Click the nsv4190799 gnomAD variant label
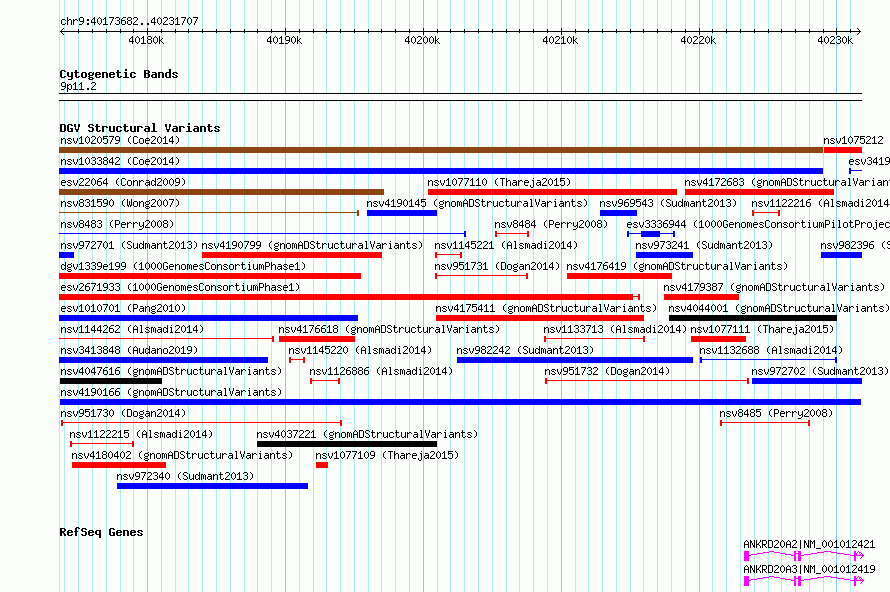890x592 pixels. (312, 245)
